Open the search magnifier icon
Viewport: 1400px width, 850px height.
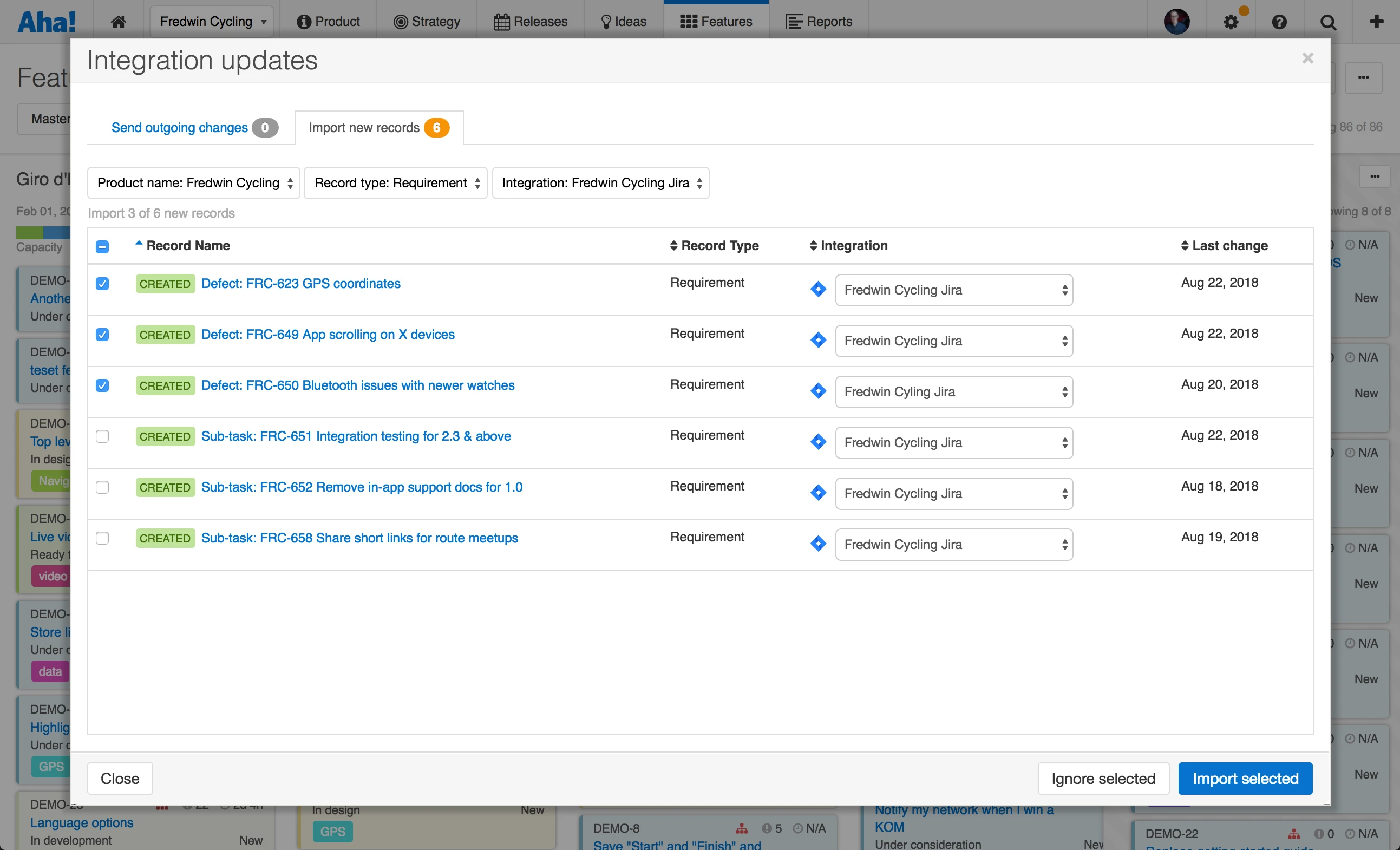[1328, 22]
